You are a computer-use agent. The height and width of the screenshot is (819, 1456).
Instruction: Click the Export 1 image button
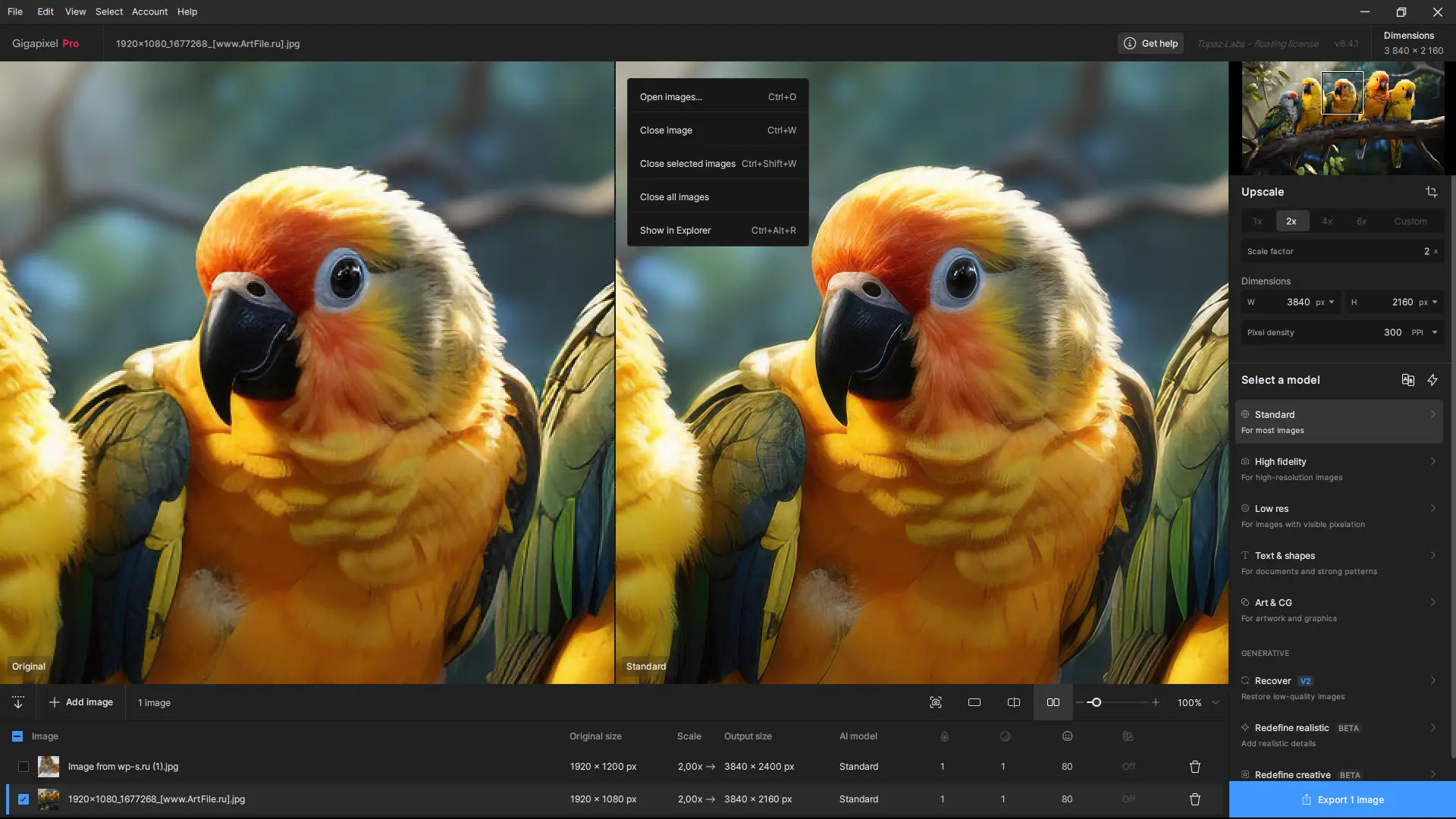(1342, 799)
